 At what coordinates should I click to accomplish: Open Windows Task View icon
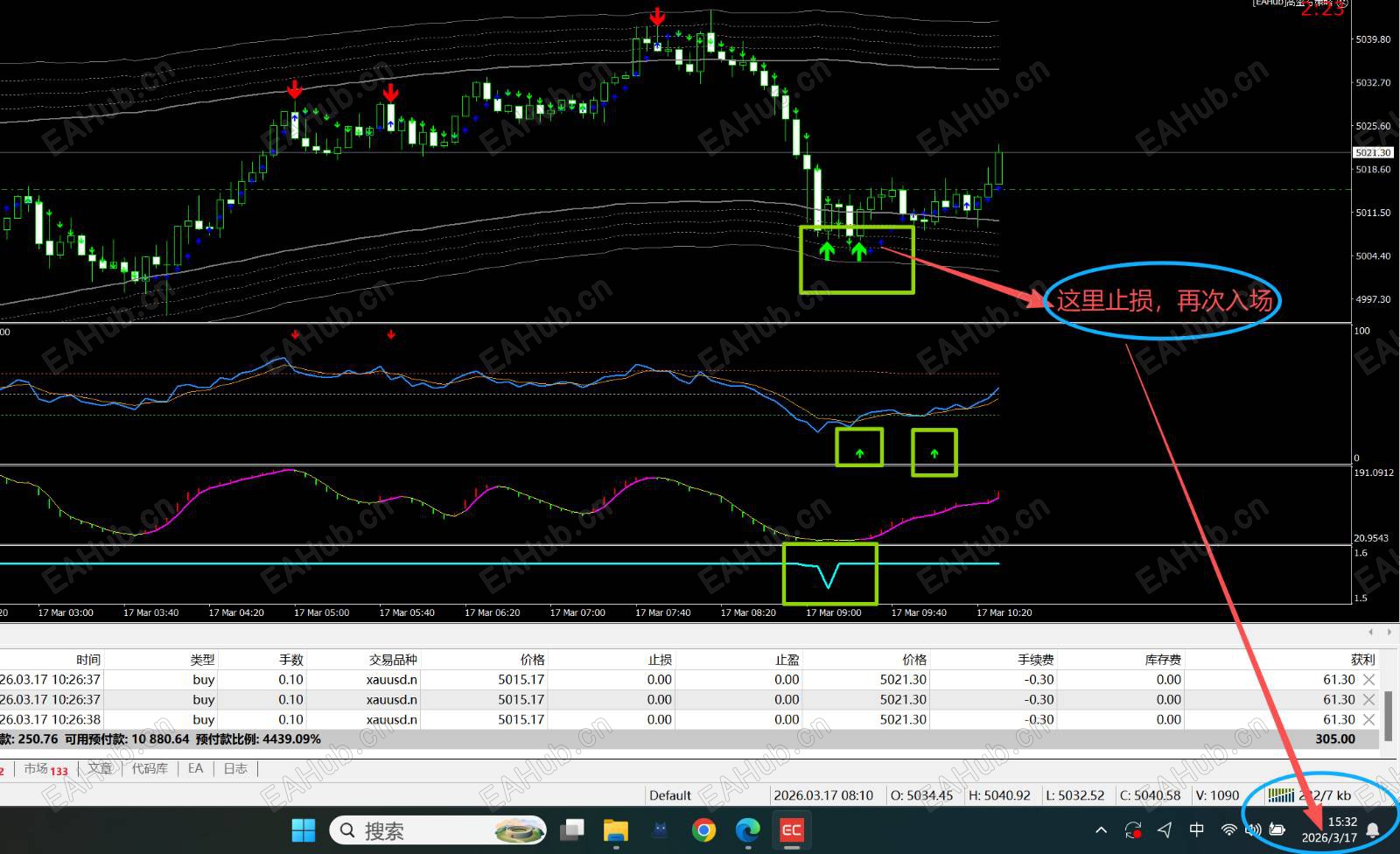(572, 830)
